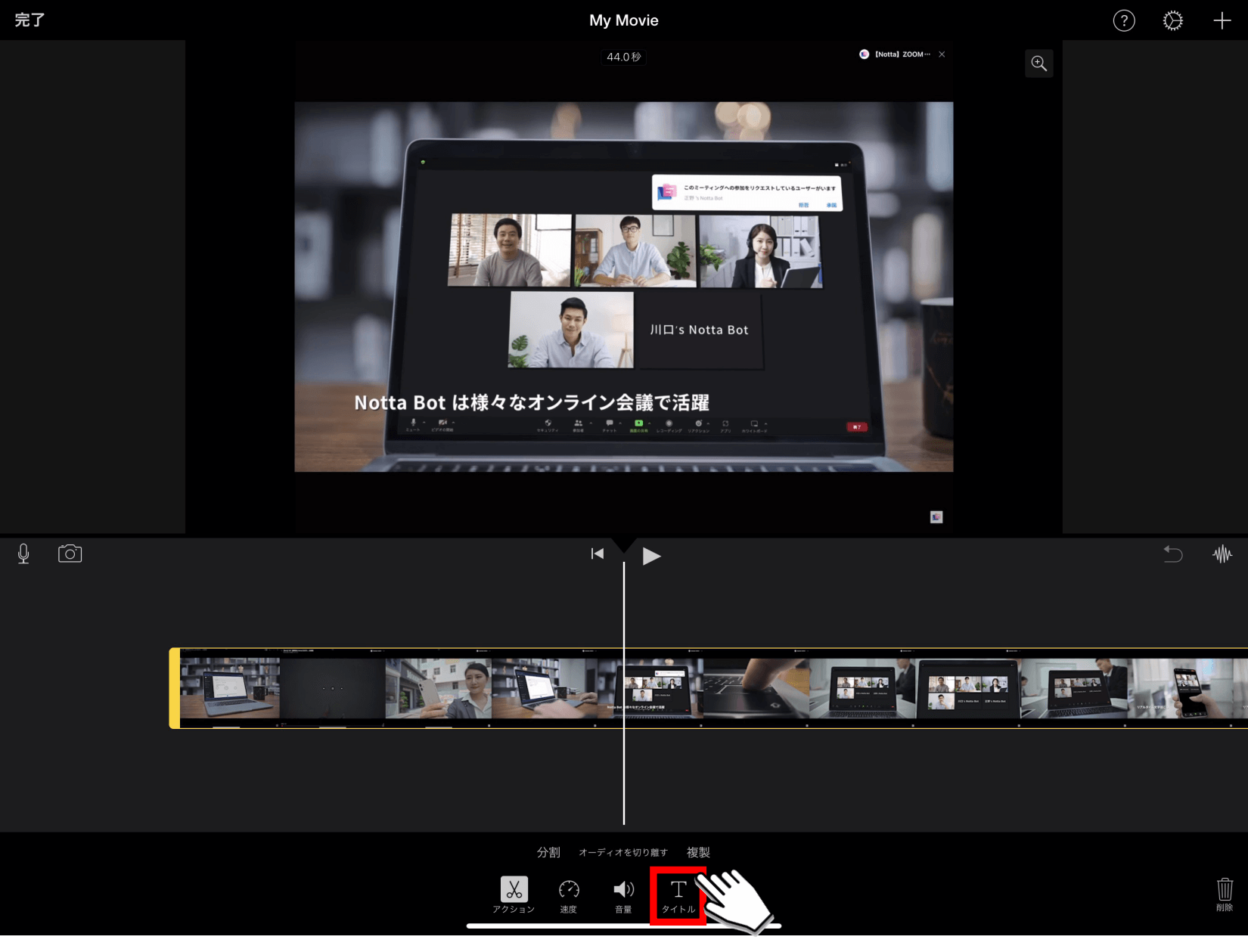Undo the last edit
Image resolution: width=1248 pixels, height=952 pixels.
1172,554
